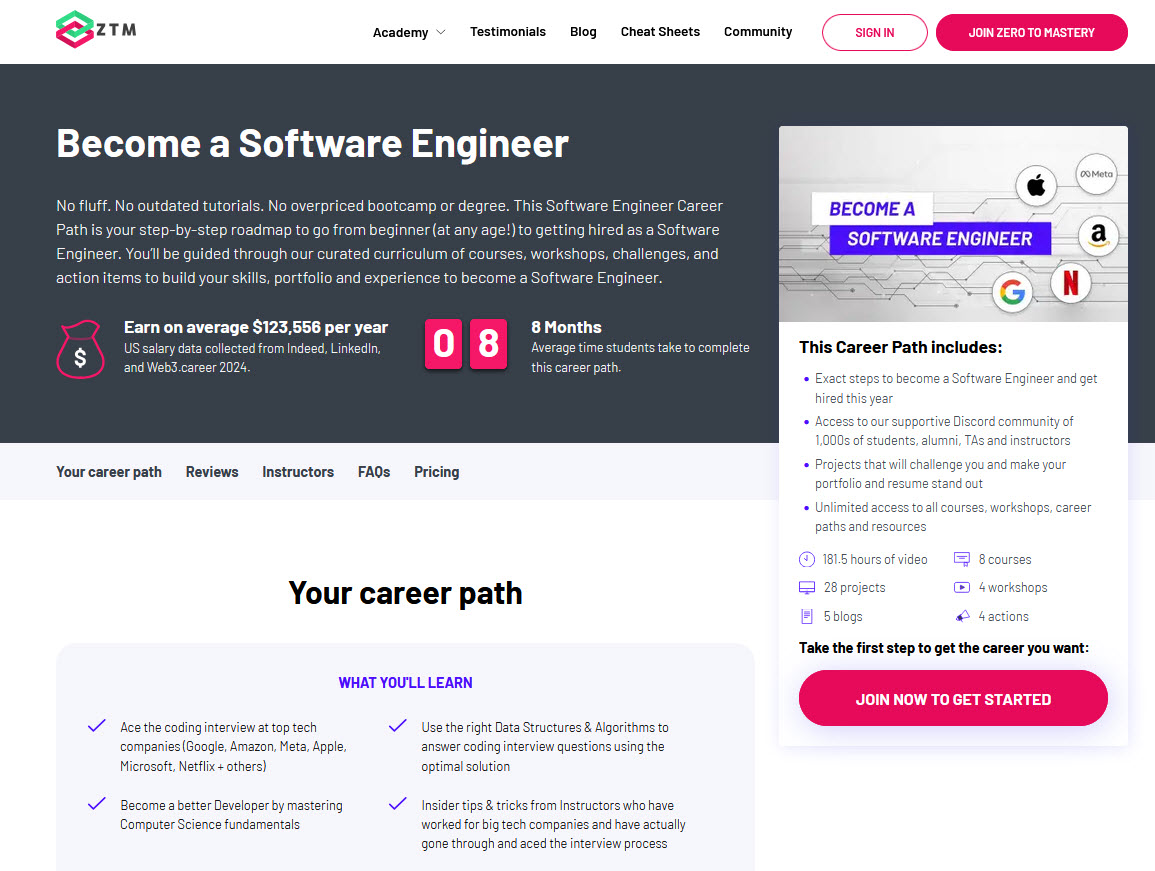Click the Your career path heading
1155x871 pixels.
405,593
